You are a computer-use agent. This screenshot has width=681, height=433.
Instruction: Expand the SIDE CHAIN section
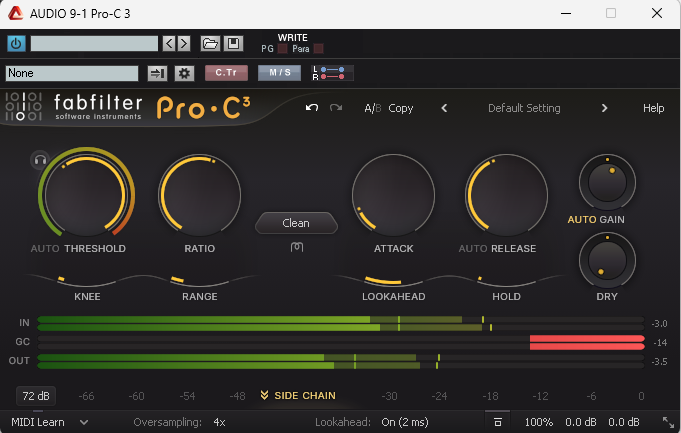(x=297, y=396)
